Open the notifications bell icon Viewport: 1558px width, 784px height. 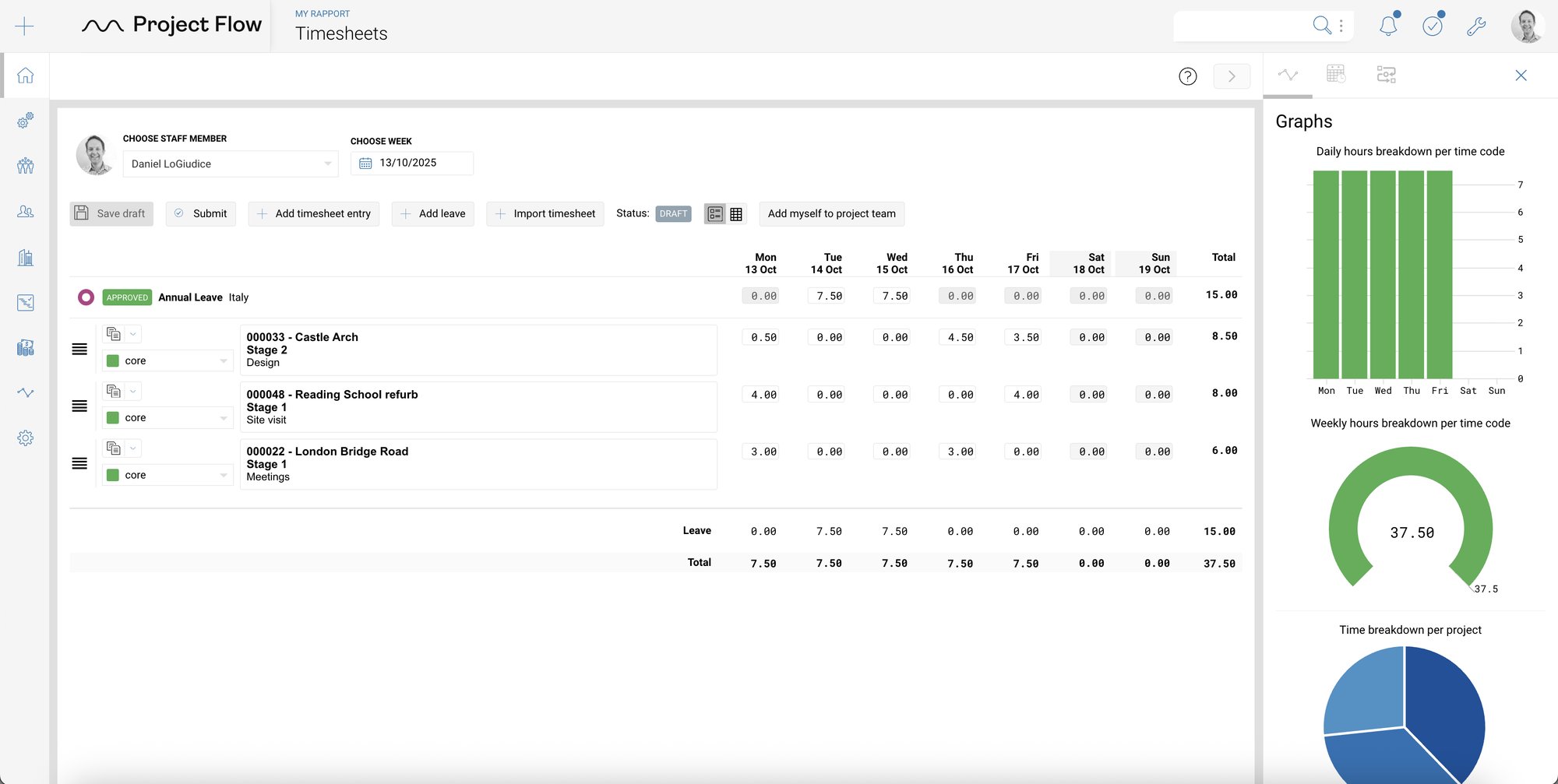click(1387, 25)
